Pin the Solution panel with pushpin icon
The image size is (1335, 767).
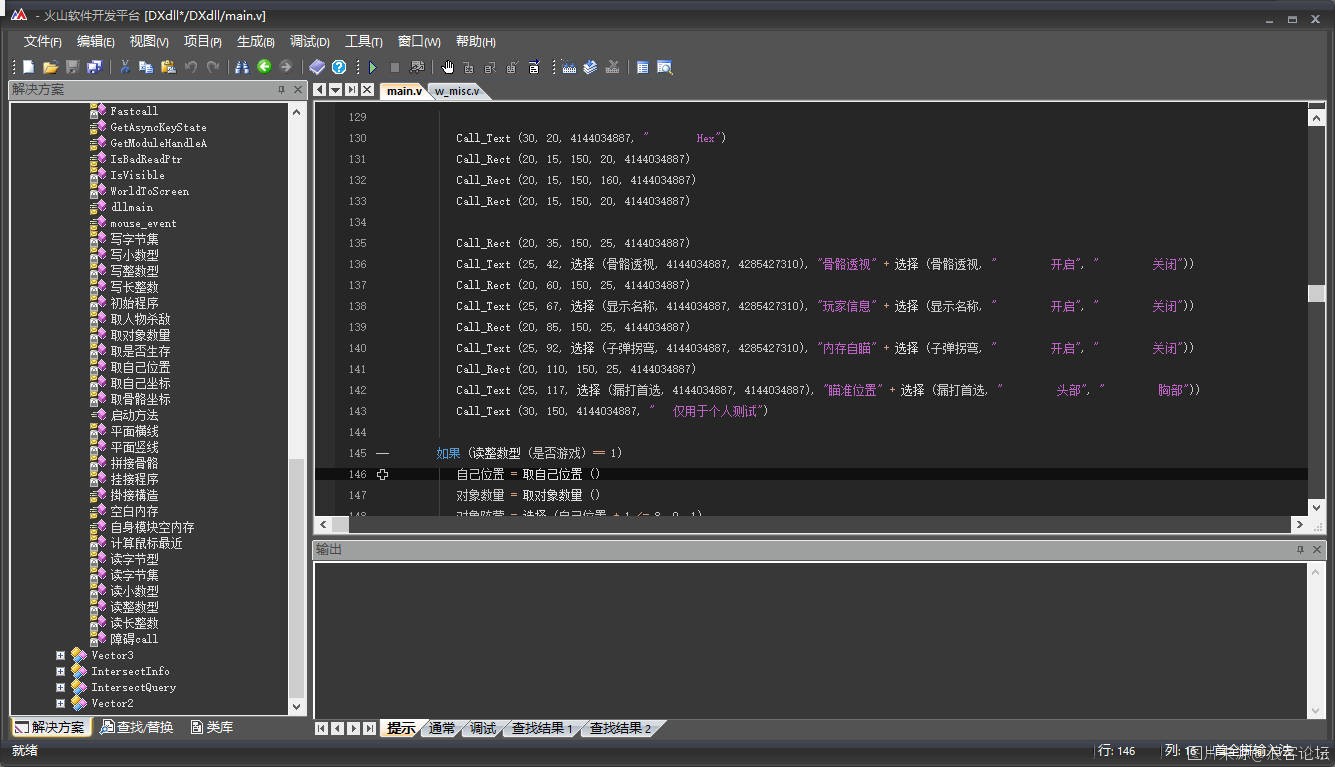282,90
